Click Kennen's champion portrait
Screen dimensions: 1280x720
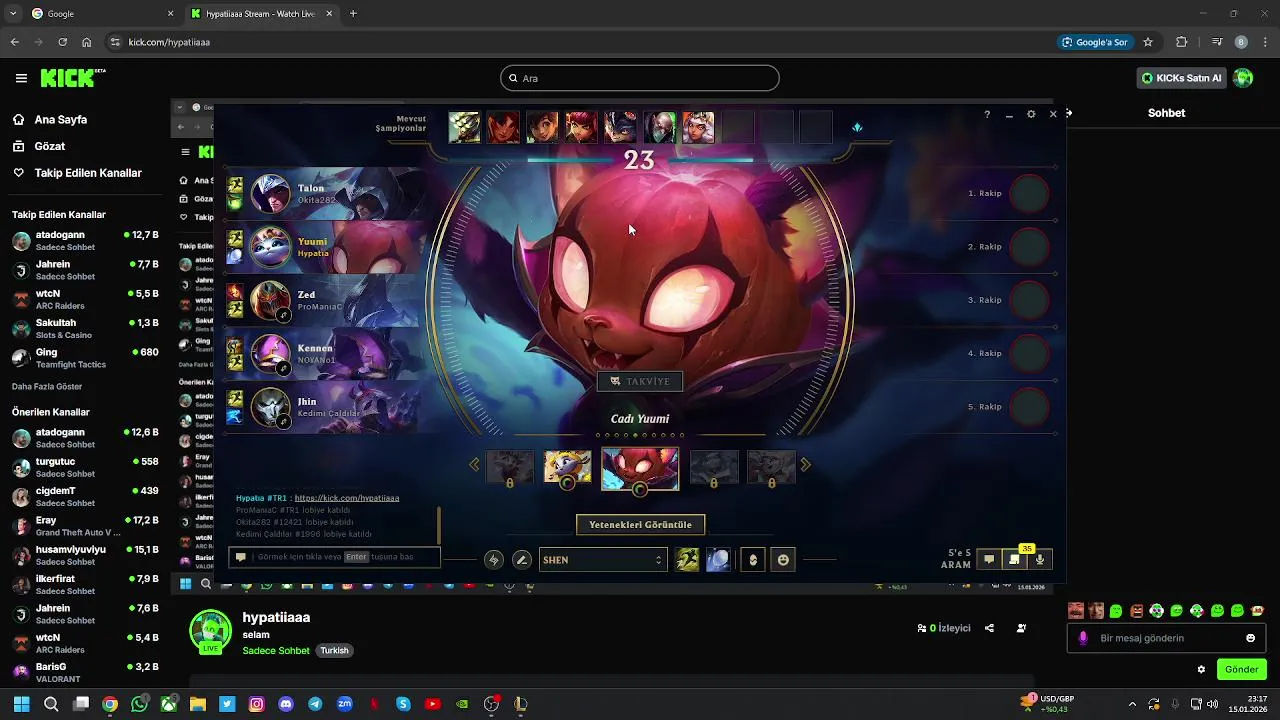click(x=270, y=353)
